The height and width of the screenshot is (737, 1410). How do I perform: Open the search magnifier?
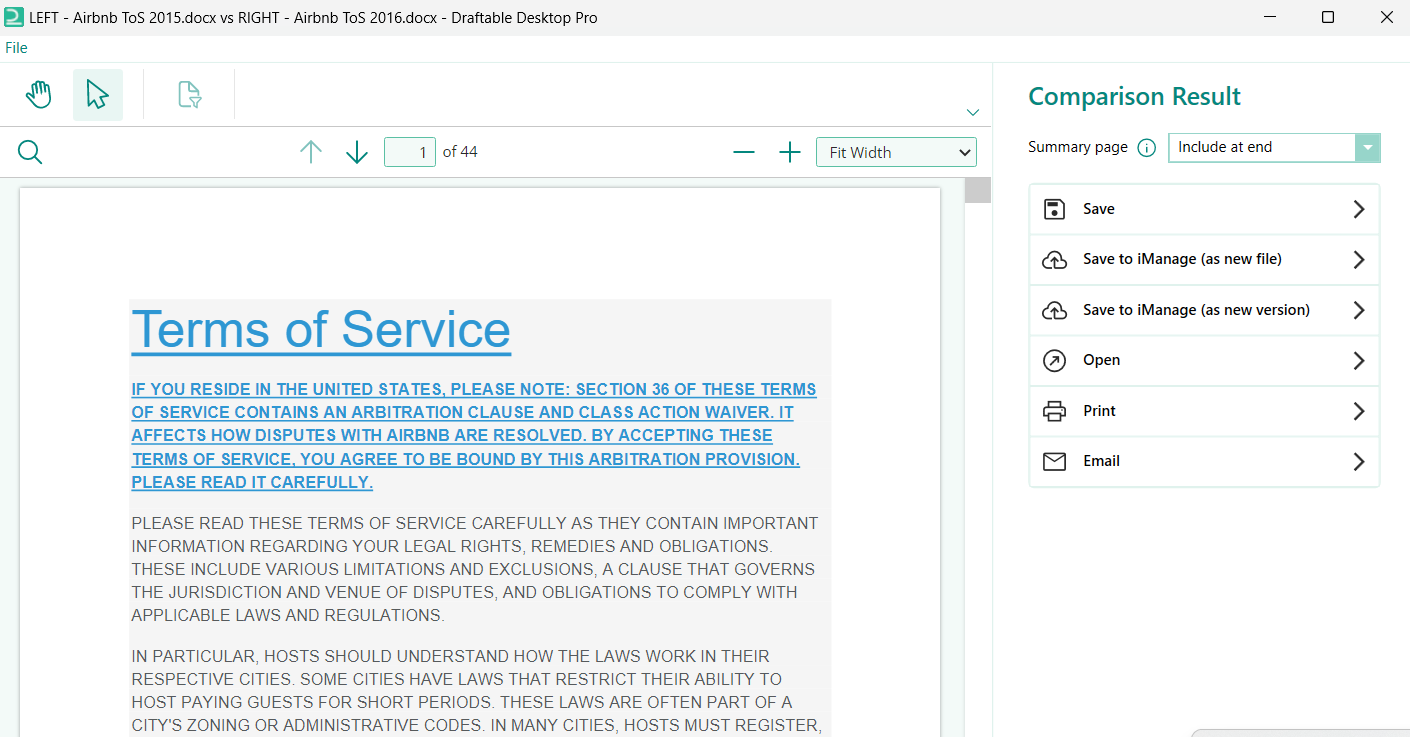point(31,152)
